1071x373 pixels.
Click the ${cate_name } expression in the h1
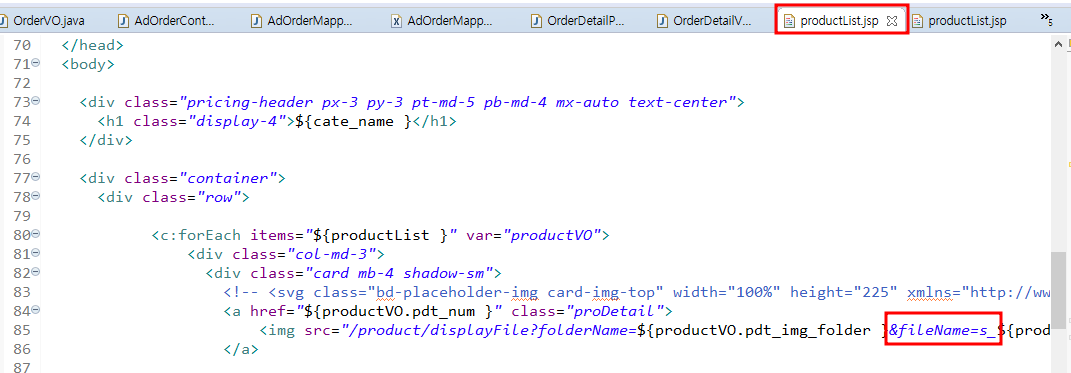point(354,122)
